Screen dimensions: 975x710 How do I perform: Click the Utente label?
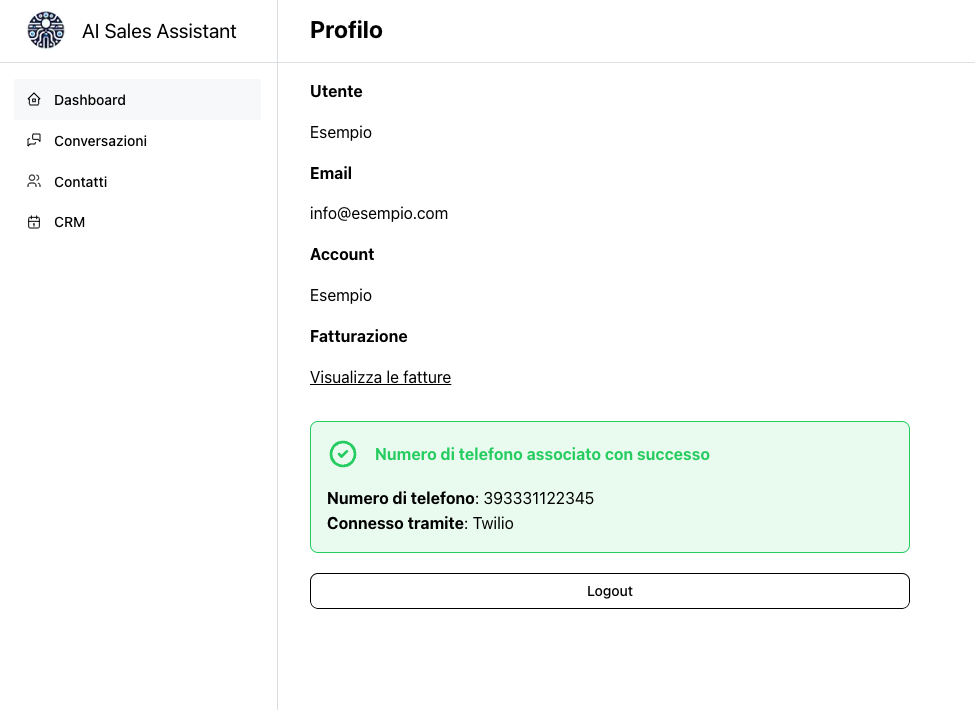coord(336,91)
